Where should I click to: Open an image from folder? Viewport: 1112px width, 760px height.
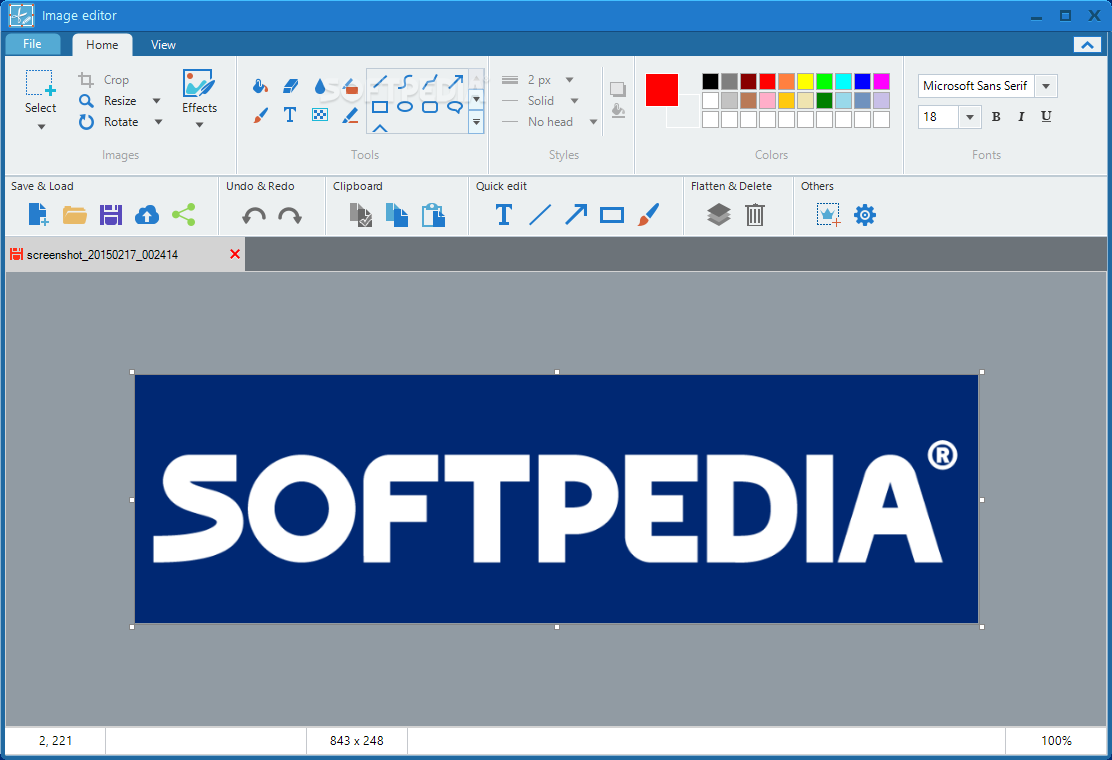pyautogui.click(x=74, y=214)
